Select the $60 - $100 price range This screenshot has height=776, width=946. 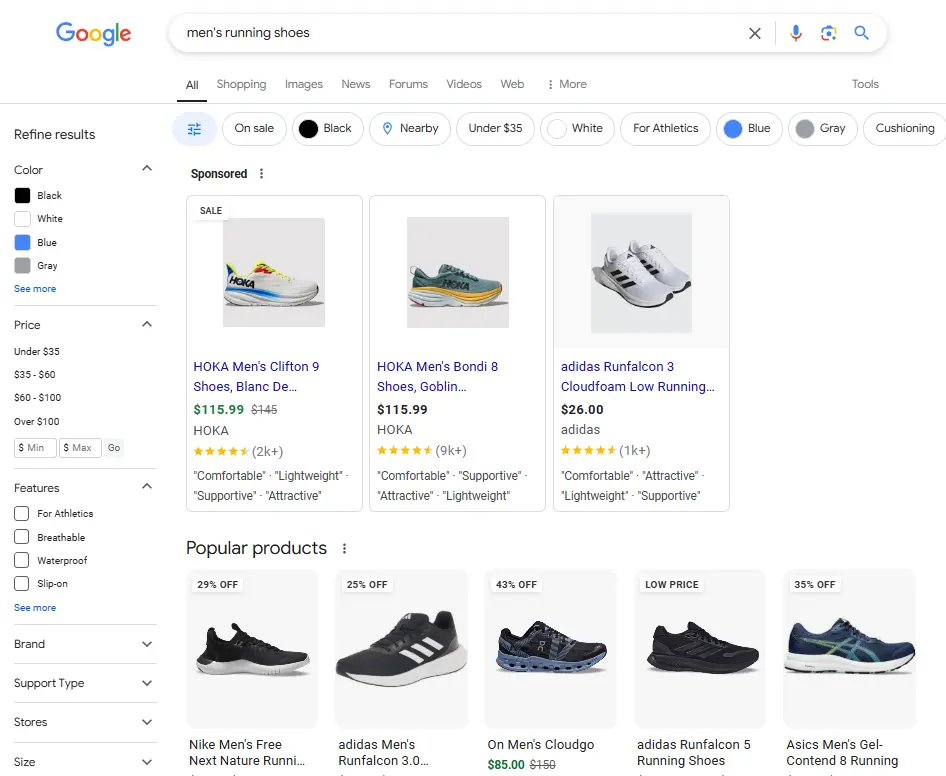[37, 398]
